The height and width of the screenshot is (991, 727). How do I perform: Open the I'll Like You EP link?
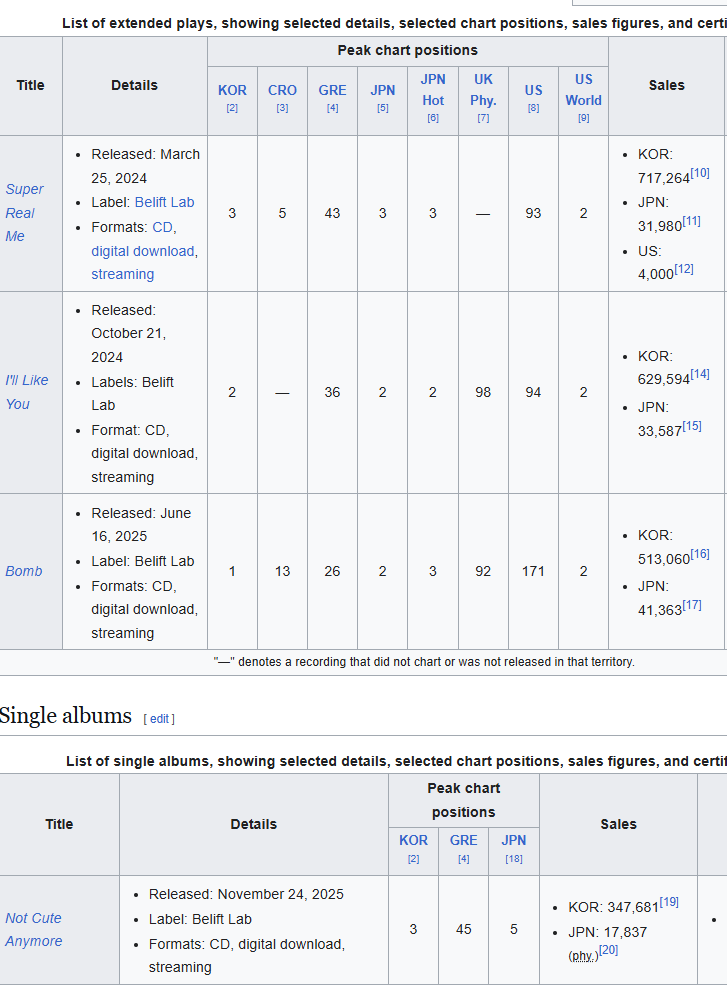(27, 392)
